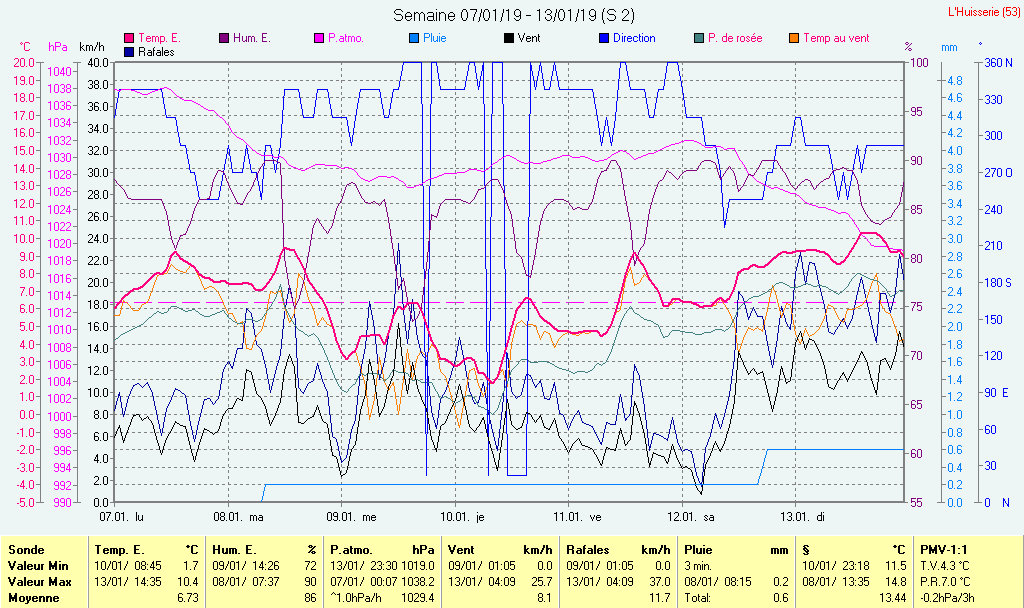Click the max gust value 37.0
This screenshot has height=608, width=1024.
click(x=660, y=581)
